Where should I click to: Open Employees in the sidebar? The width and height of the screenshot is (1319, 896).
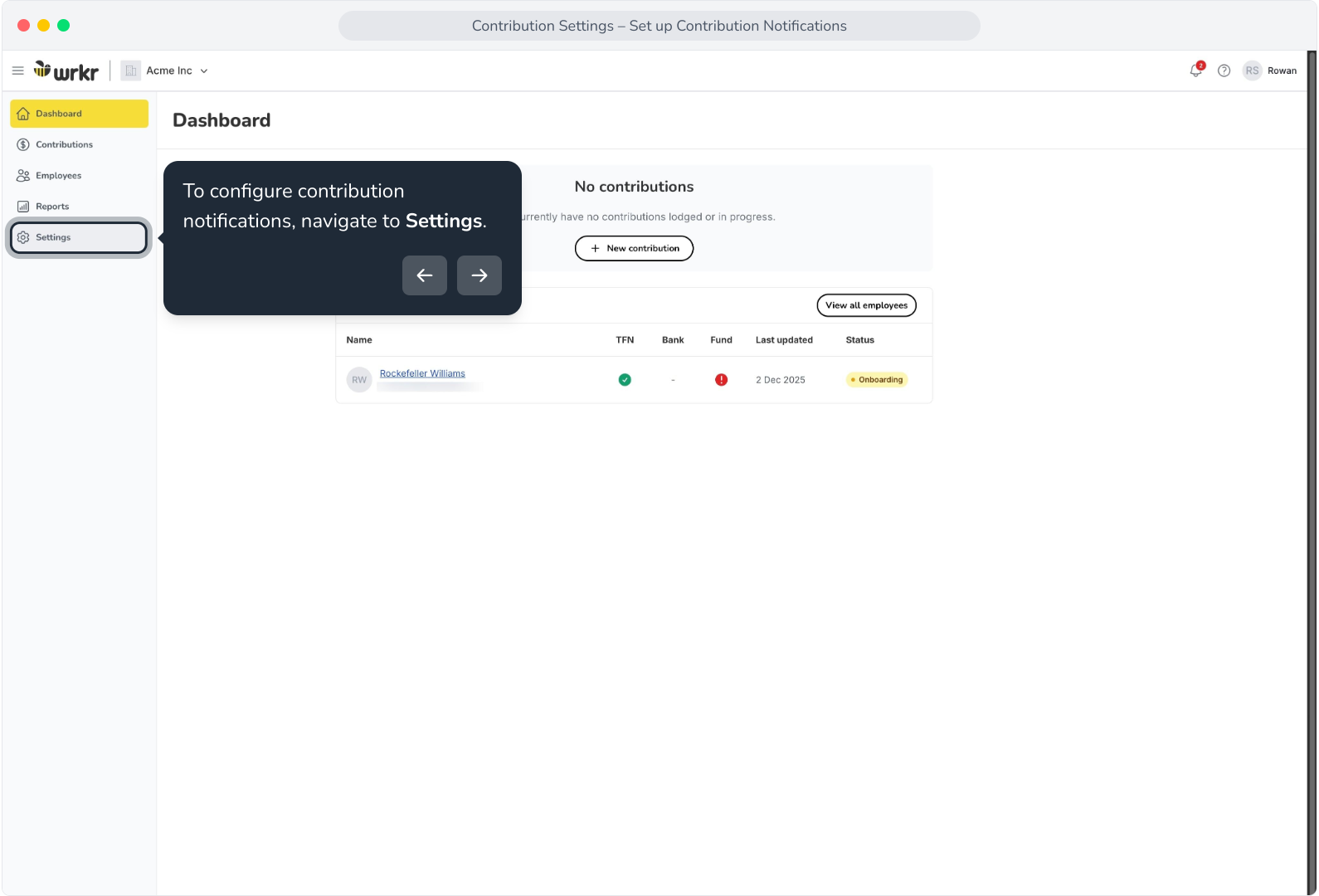click(x=79, y=175)
